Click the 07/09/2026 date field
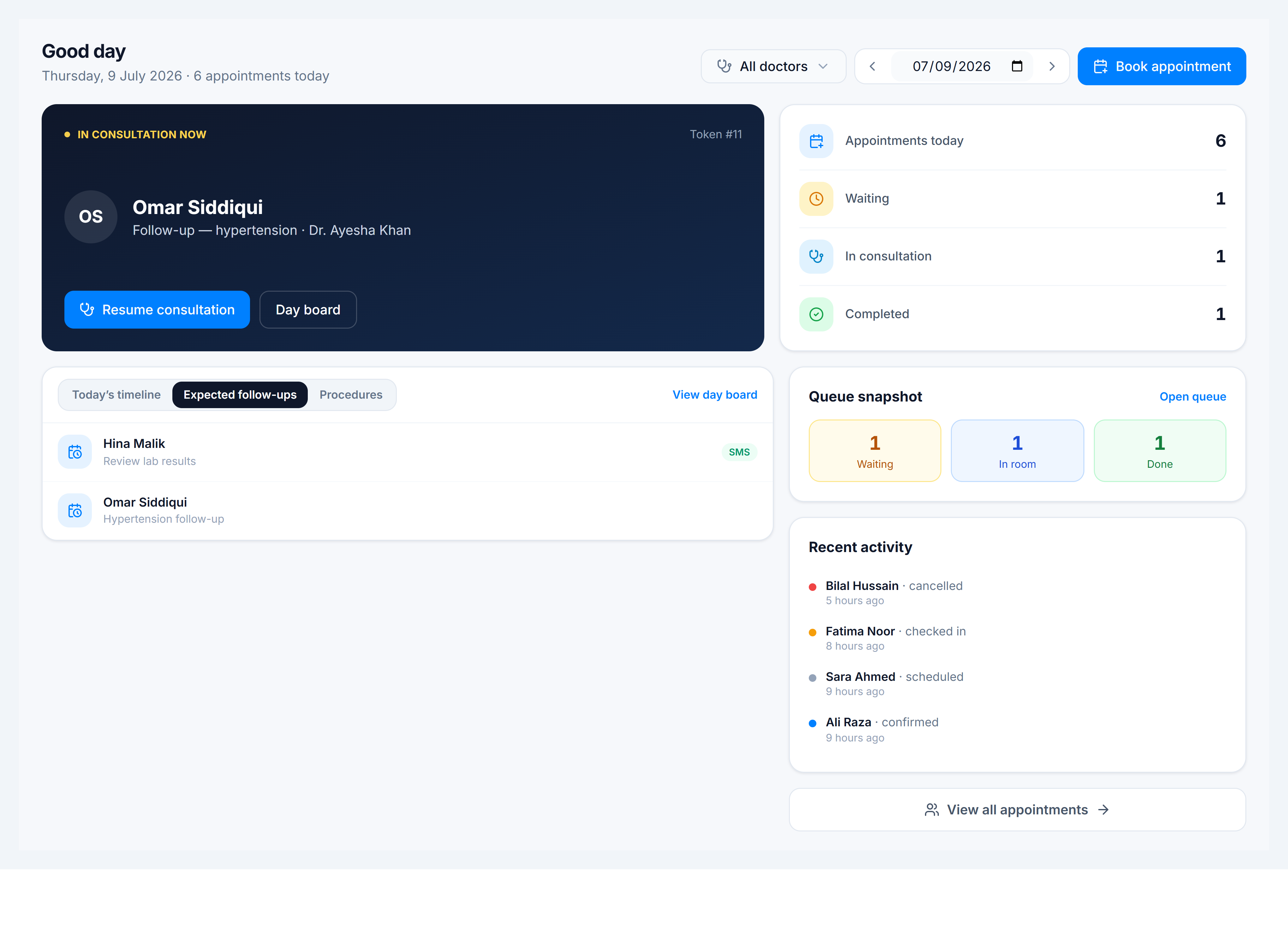 tap(962, 67)
